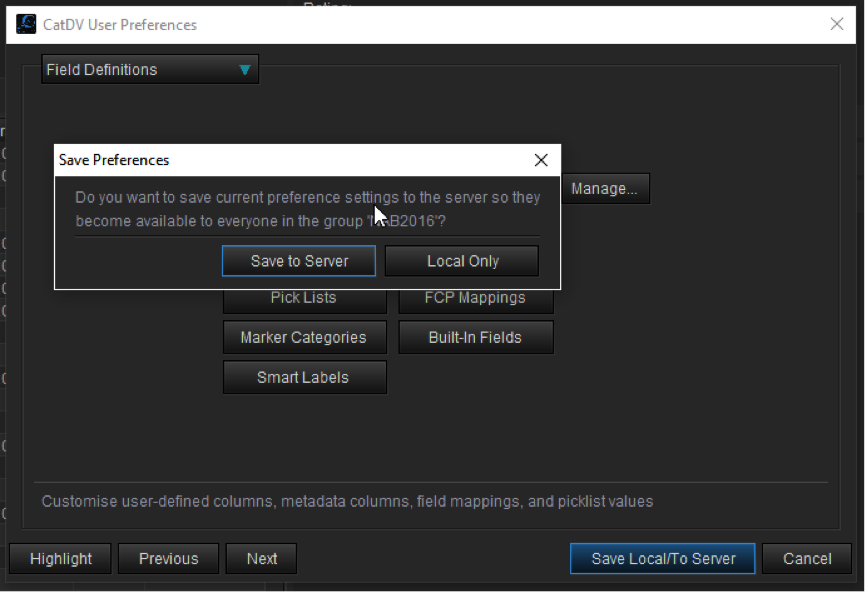Close the CatDV User Preferences window
This screenshot has height=592, width=865.
(x=837, y=24)
